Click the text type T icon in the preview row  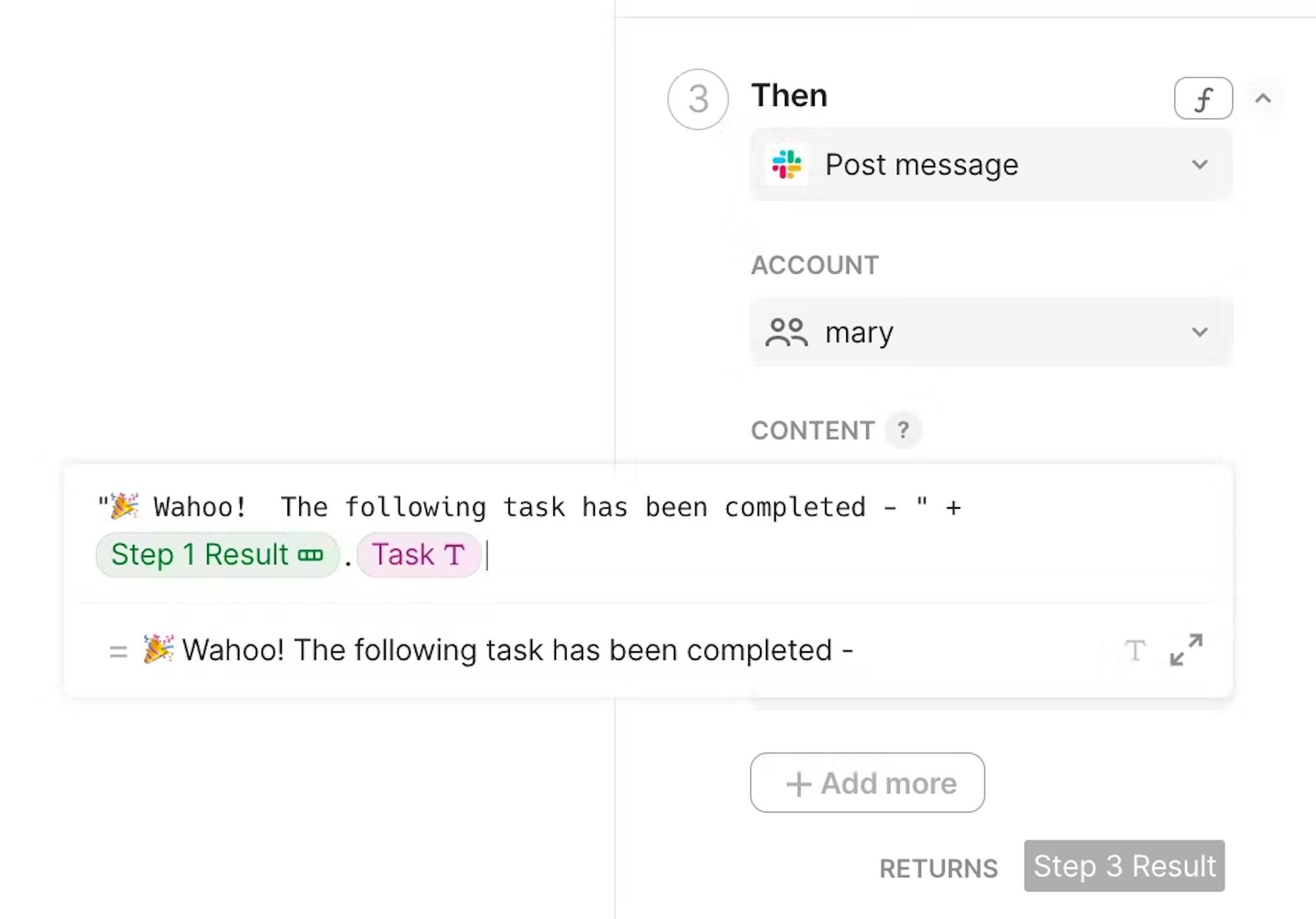(1135, 651)
